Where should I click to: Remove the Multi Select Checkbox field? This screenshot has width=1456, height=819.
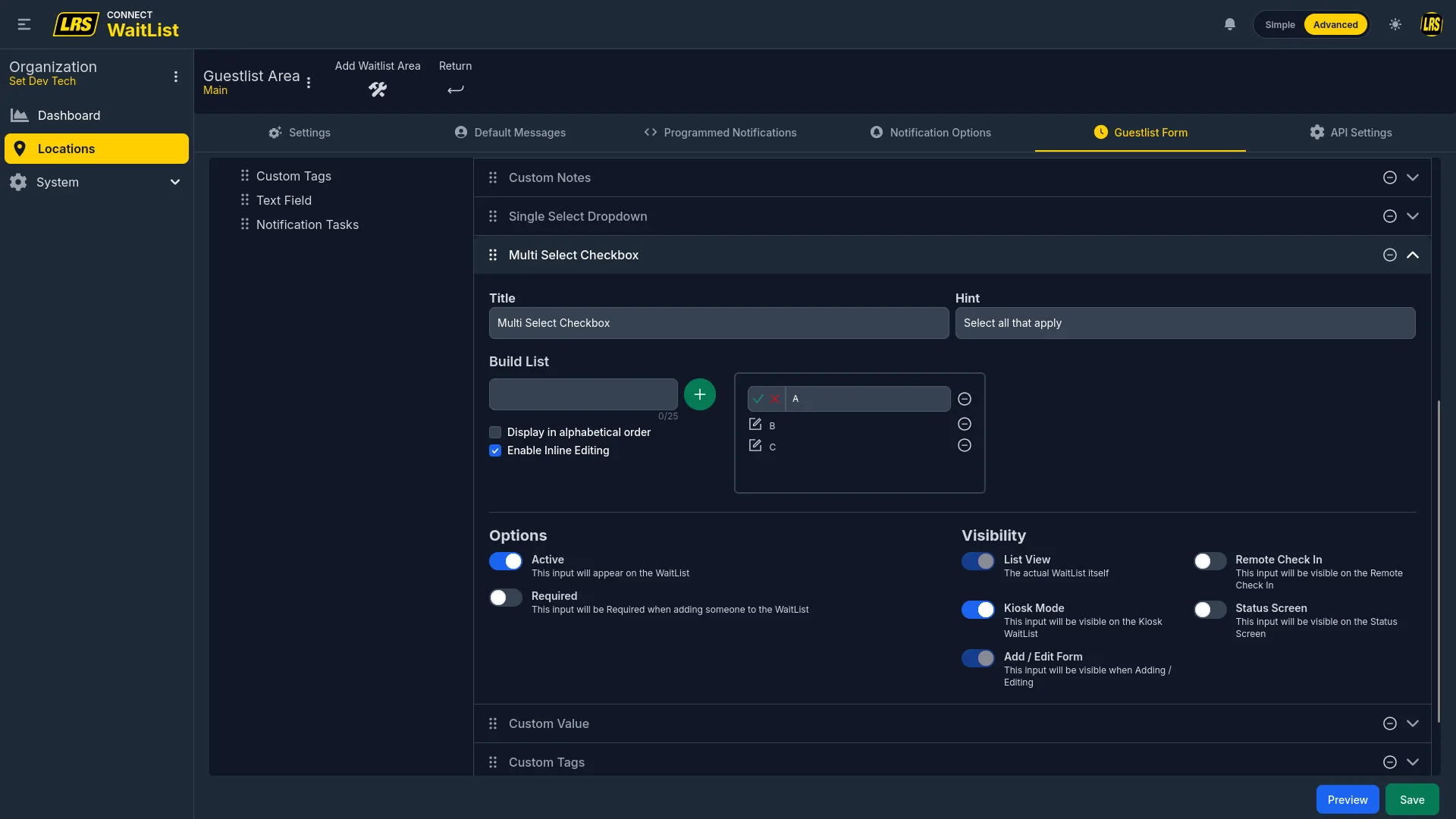point(1390,255)
